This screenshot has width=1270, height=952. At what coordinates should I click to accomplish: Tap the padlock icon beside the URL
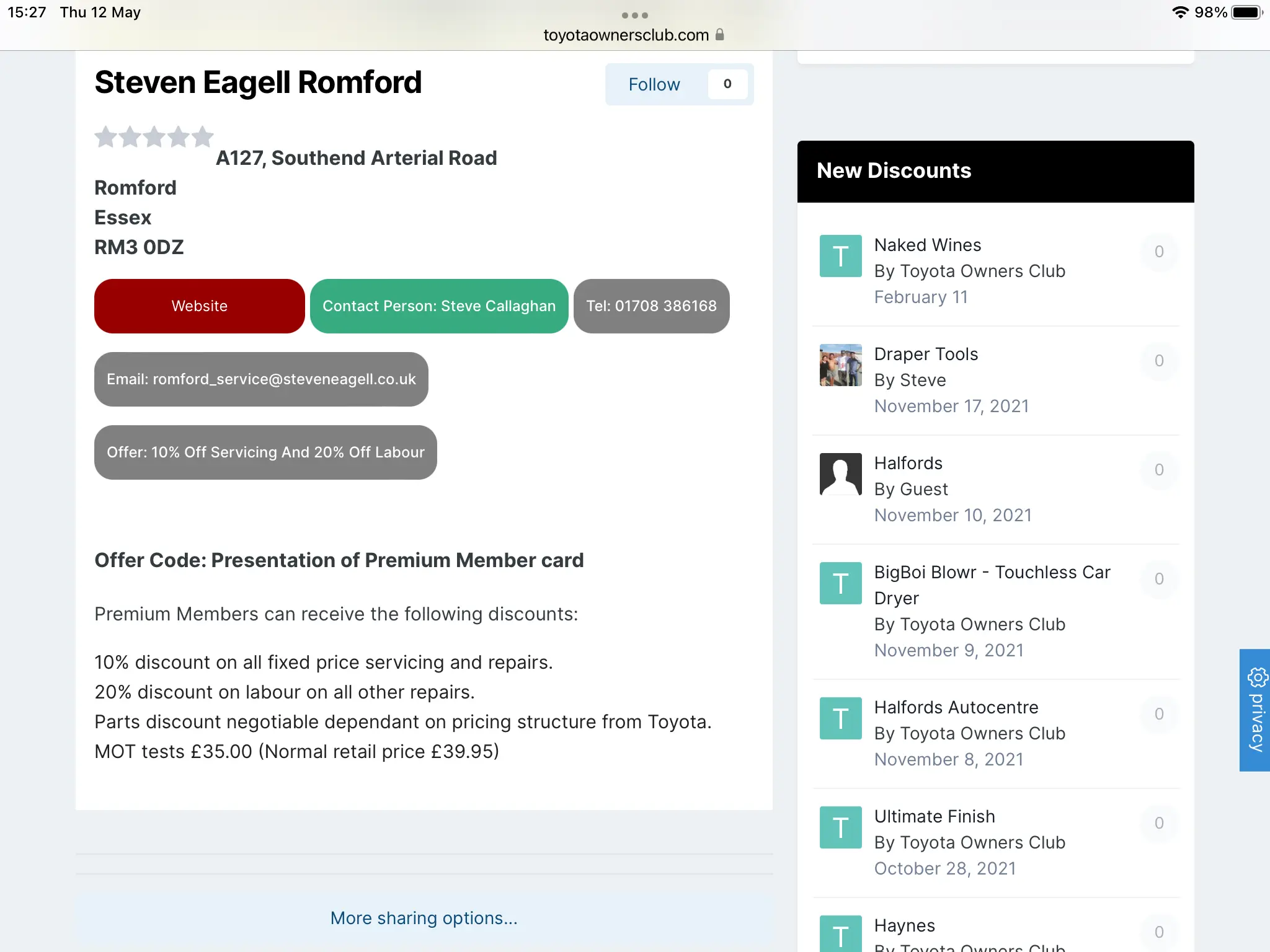click(x=719, y=35)
